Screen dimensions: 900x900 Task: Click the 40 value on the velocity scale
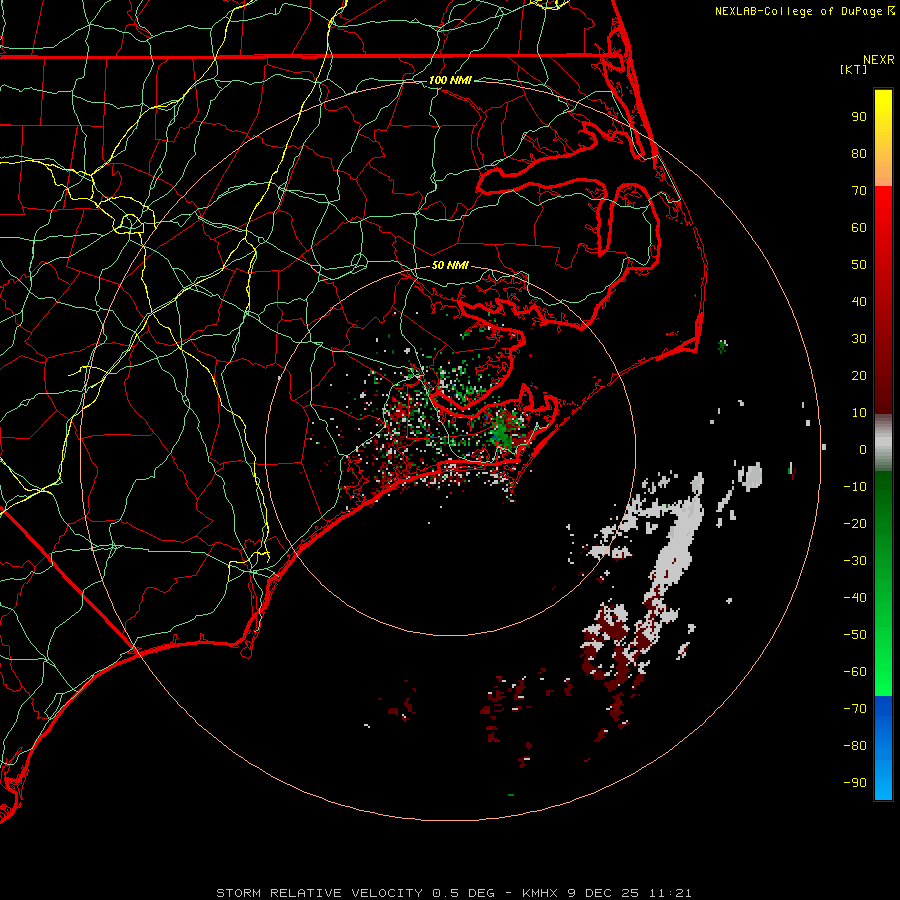pyautogui.click(x=859, y=301)
